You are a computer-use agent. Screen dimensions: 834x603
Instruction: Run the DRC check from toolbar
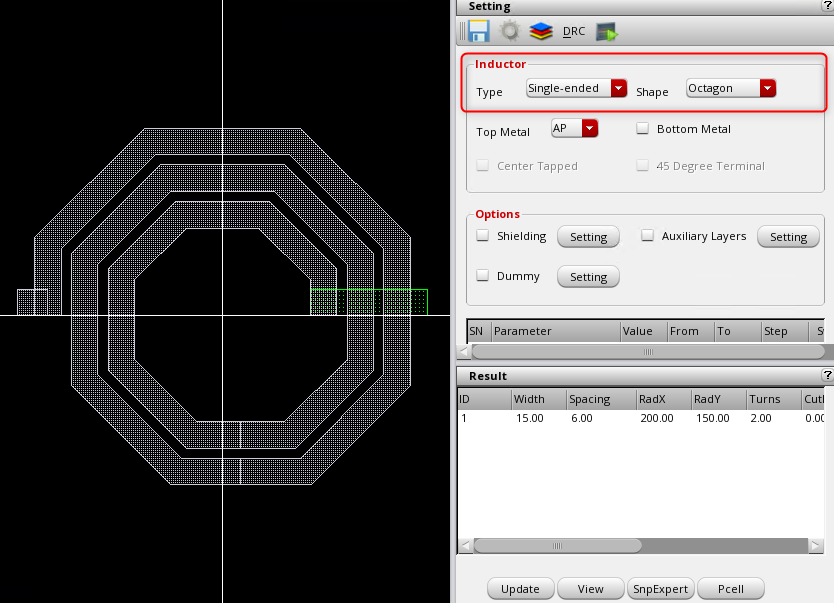click(574, 31)
